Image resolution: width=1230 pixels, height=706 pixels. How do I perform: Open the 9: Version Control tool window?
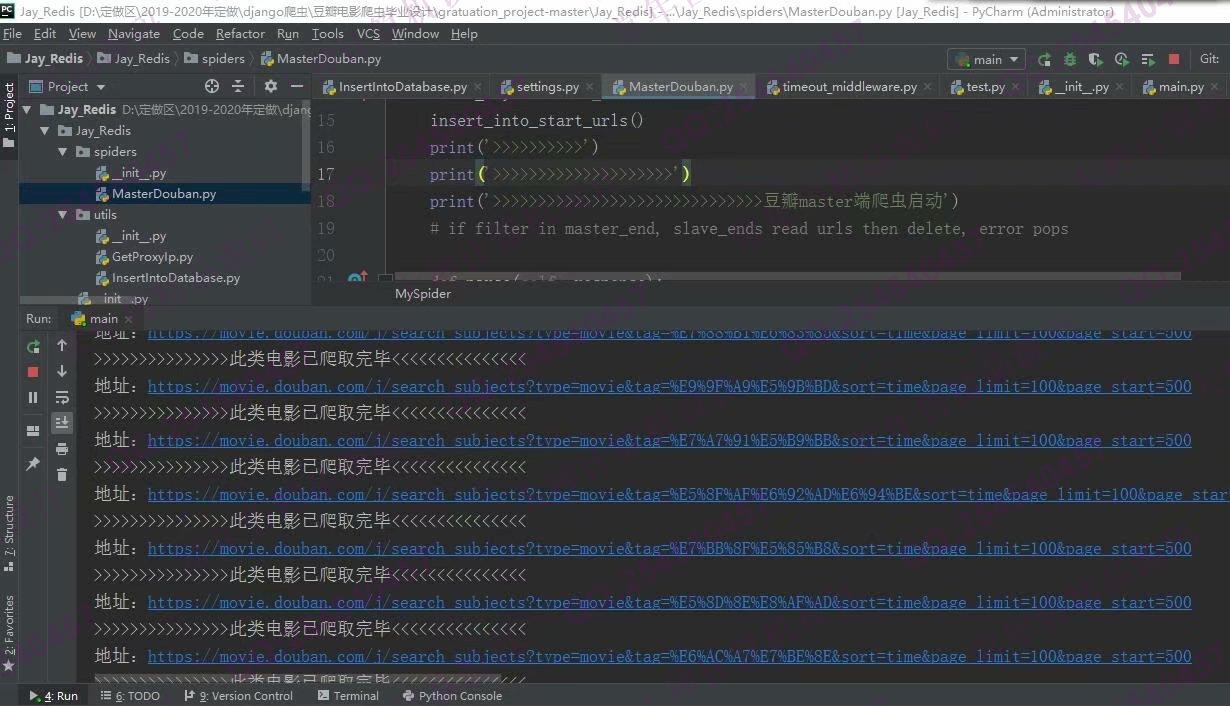(x=238, y=696)
